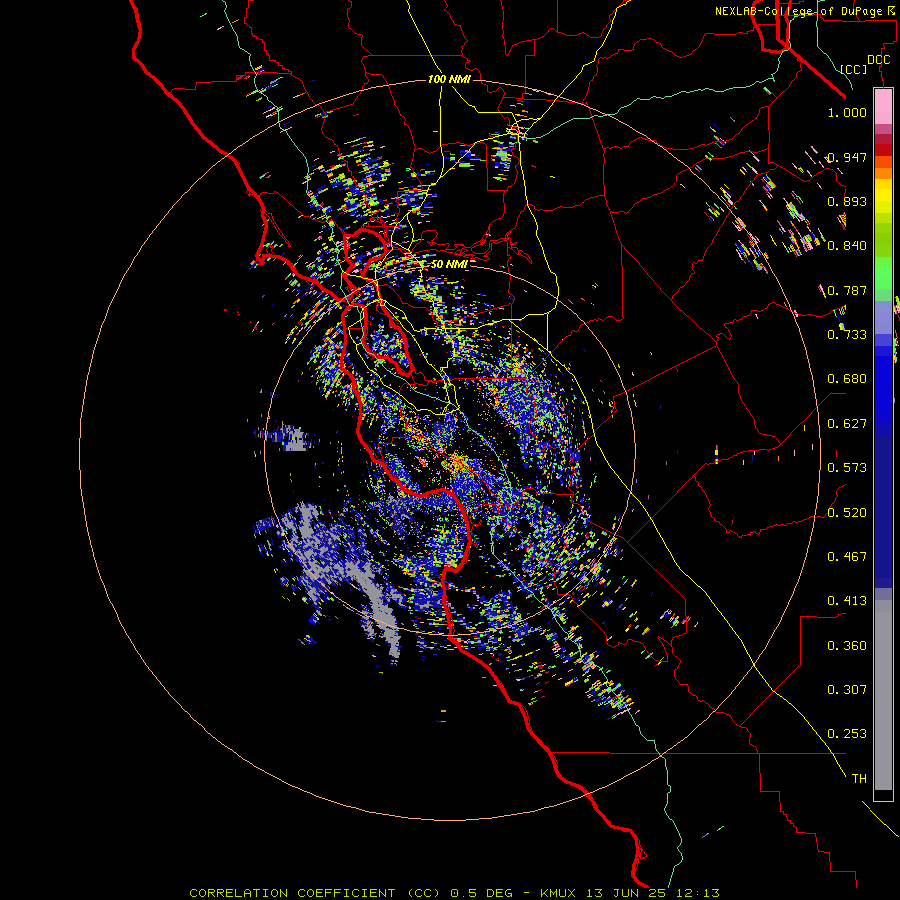Click the [CC] legend heading
900x900 pixels.
tap(854, 70)
